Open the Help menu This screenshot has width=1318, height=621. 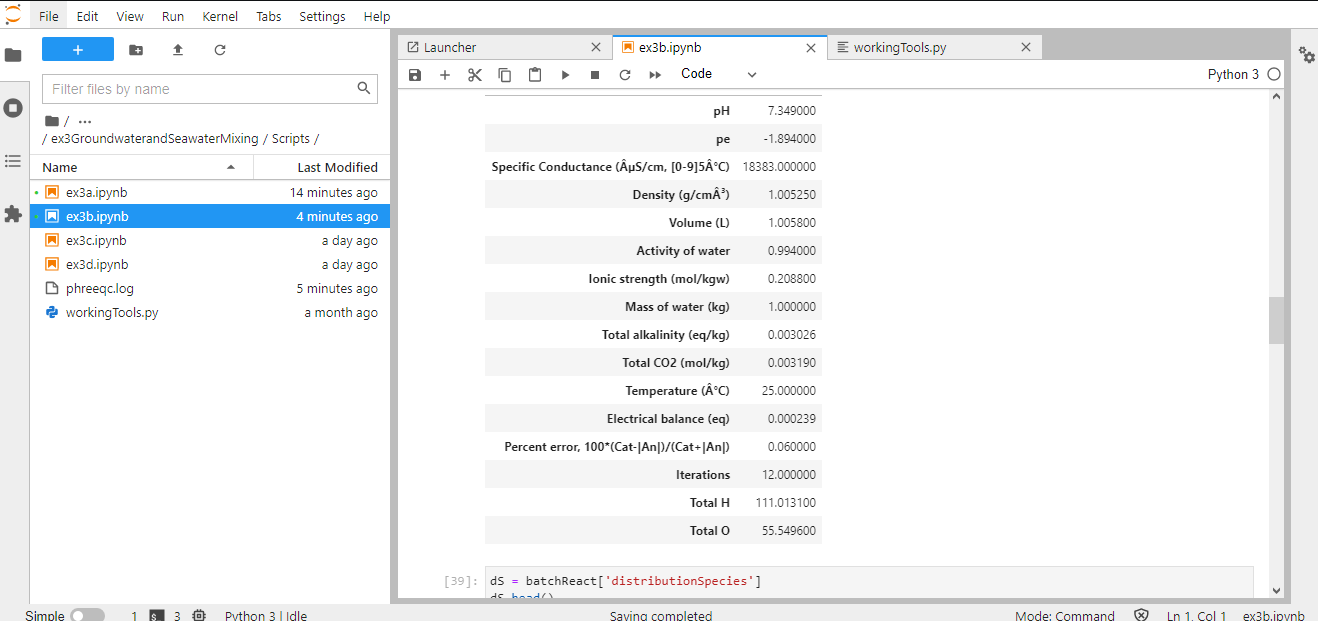click(377, 16)
